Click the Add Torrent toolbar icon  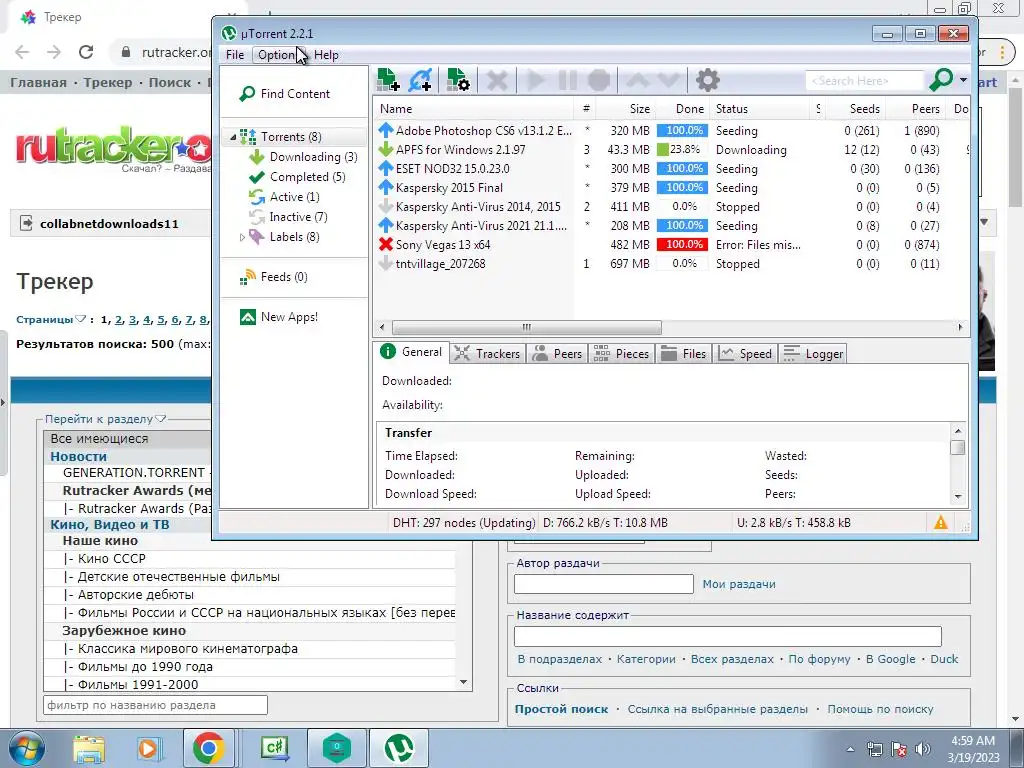point(389,80)
